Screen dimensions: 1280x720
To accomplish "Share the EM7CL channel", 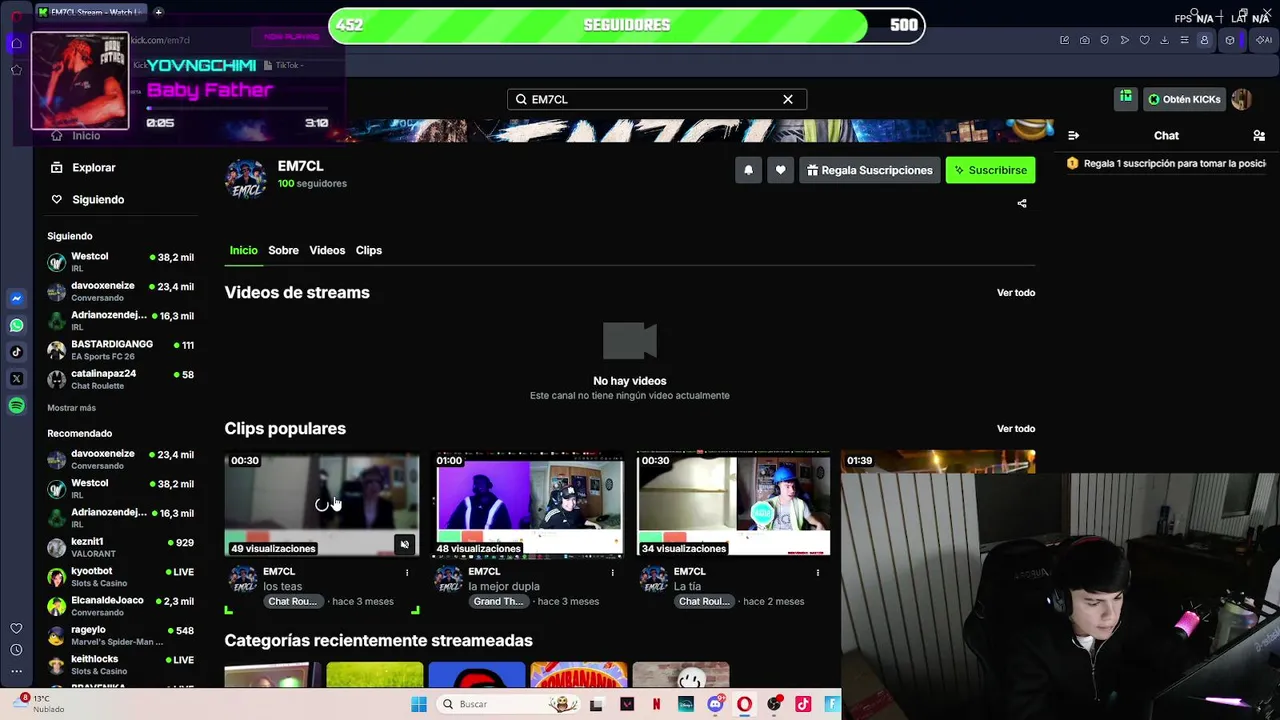I will click(x=1021, y=203).
